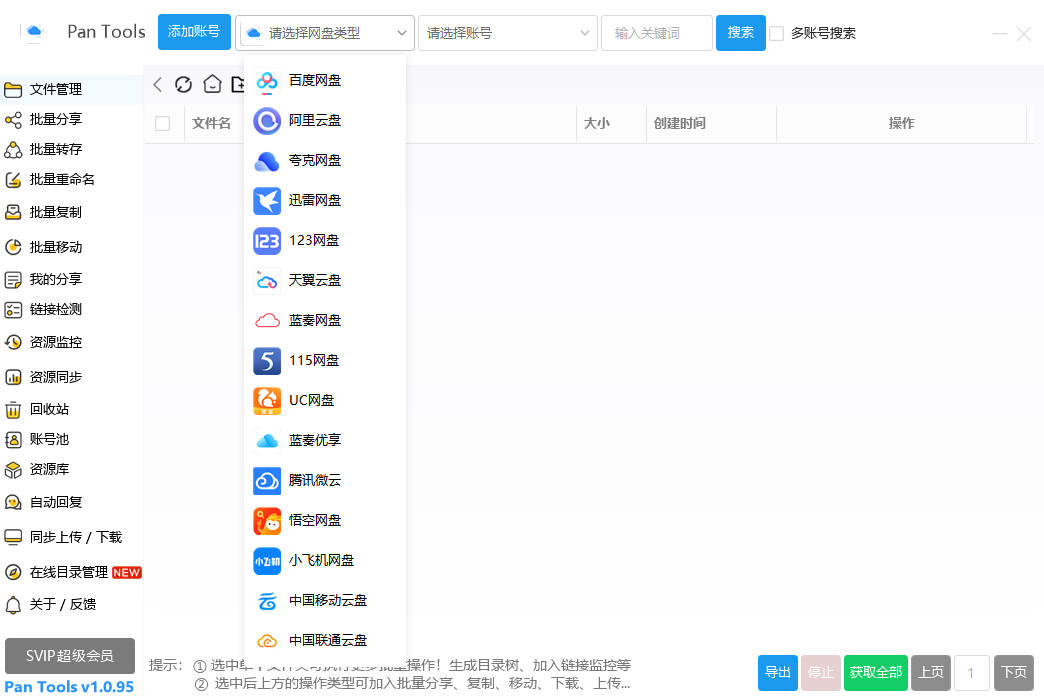The image size is (1044, 696).
Task: Click the refresh icon in the file toolbar
Action: click(183, 84)
